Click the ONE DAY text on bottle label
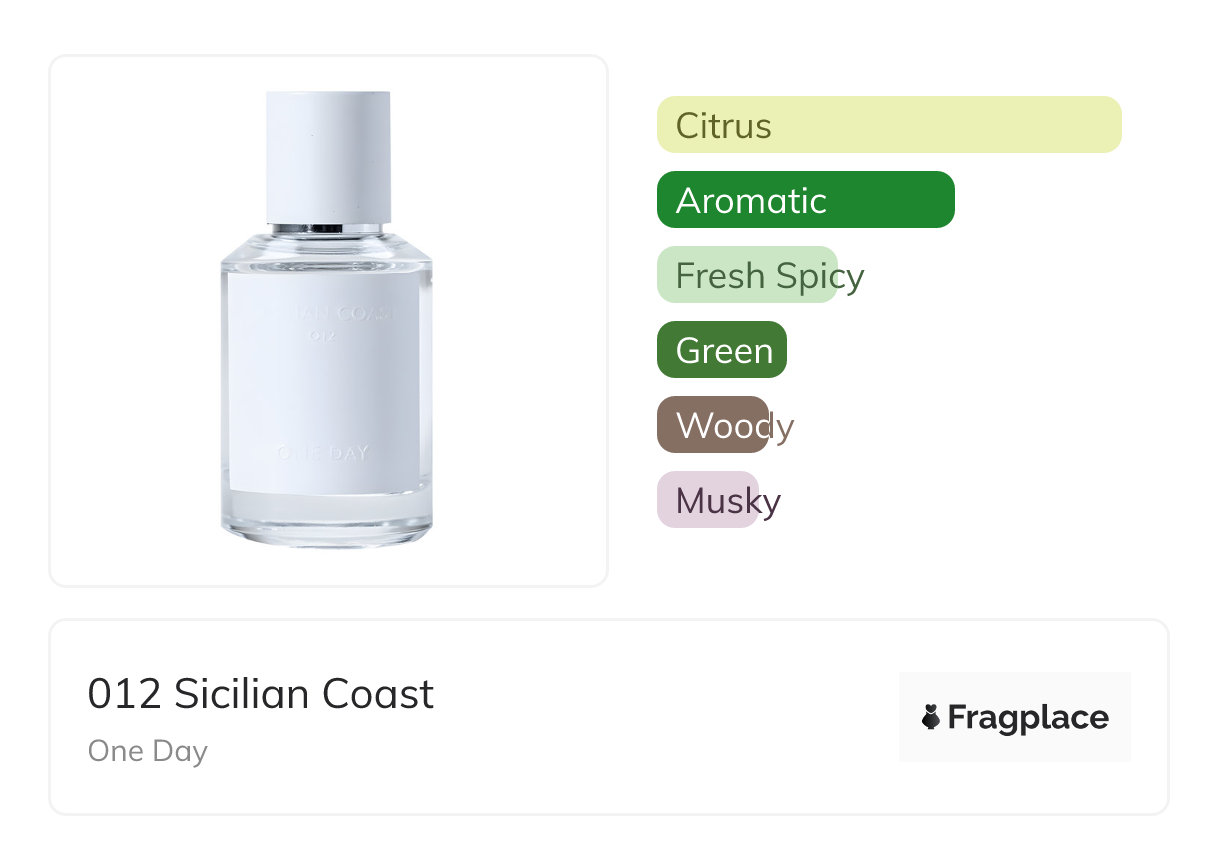 [x=322, y=454]
